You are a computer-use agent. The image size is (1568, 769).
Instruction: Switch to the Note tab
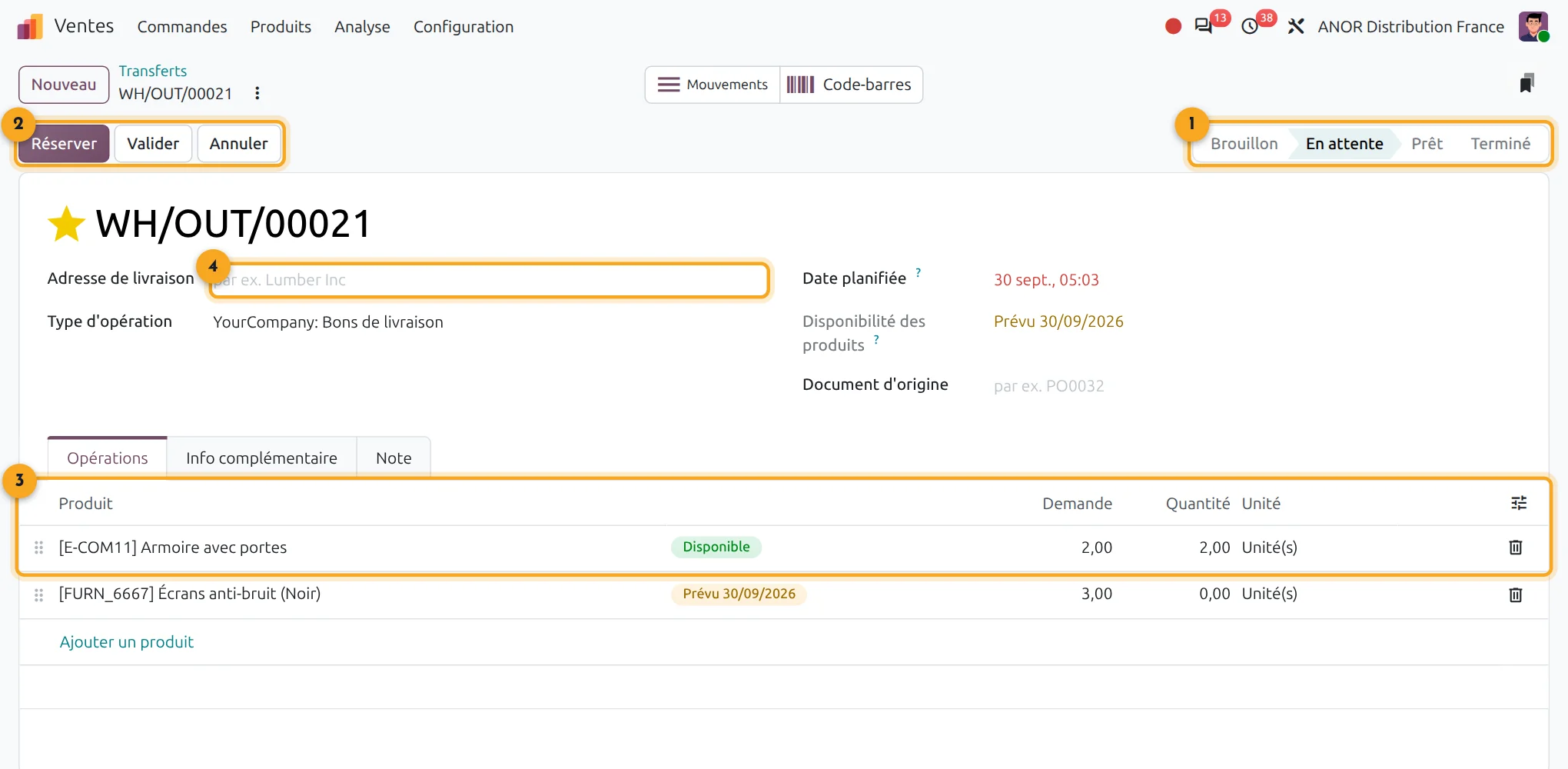point(394,458)
